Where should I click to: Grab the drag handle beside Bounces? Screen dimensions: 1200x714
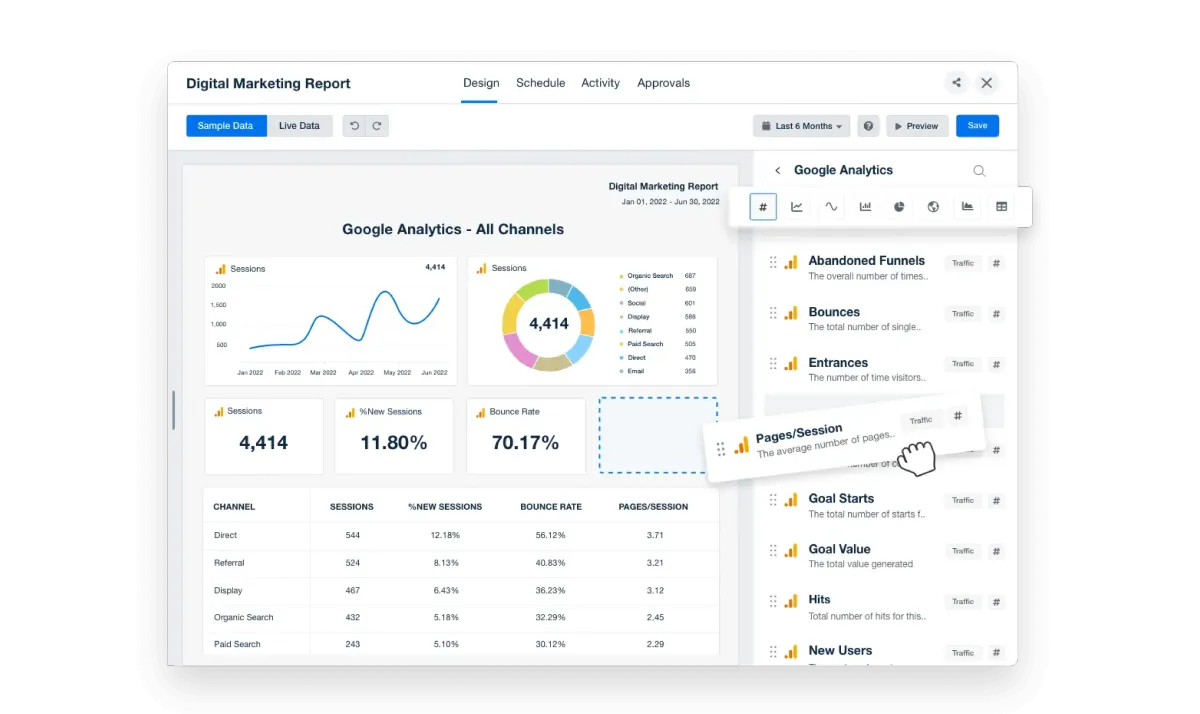(773, 313)
